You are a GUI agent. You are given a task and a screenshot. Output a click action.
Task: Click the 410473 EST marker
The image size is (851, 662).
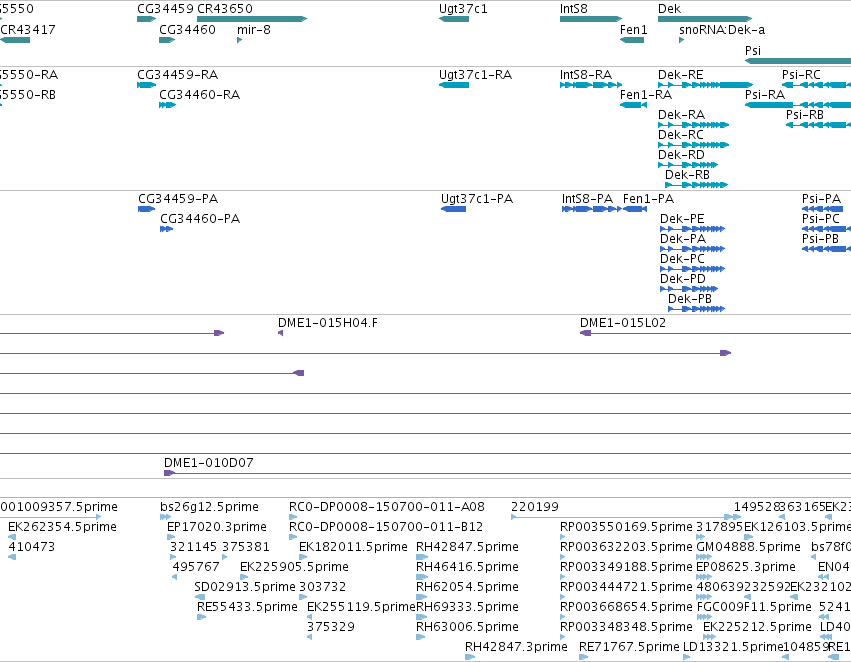(12, 557)
